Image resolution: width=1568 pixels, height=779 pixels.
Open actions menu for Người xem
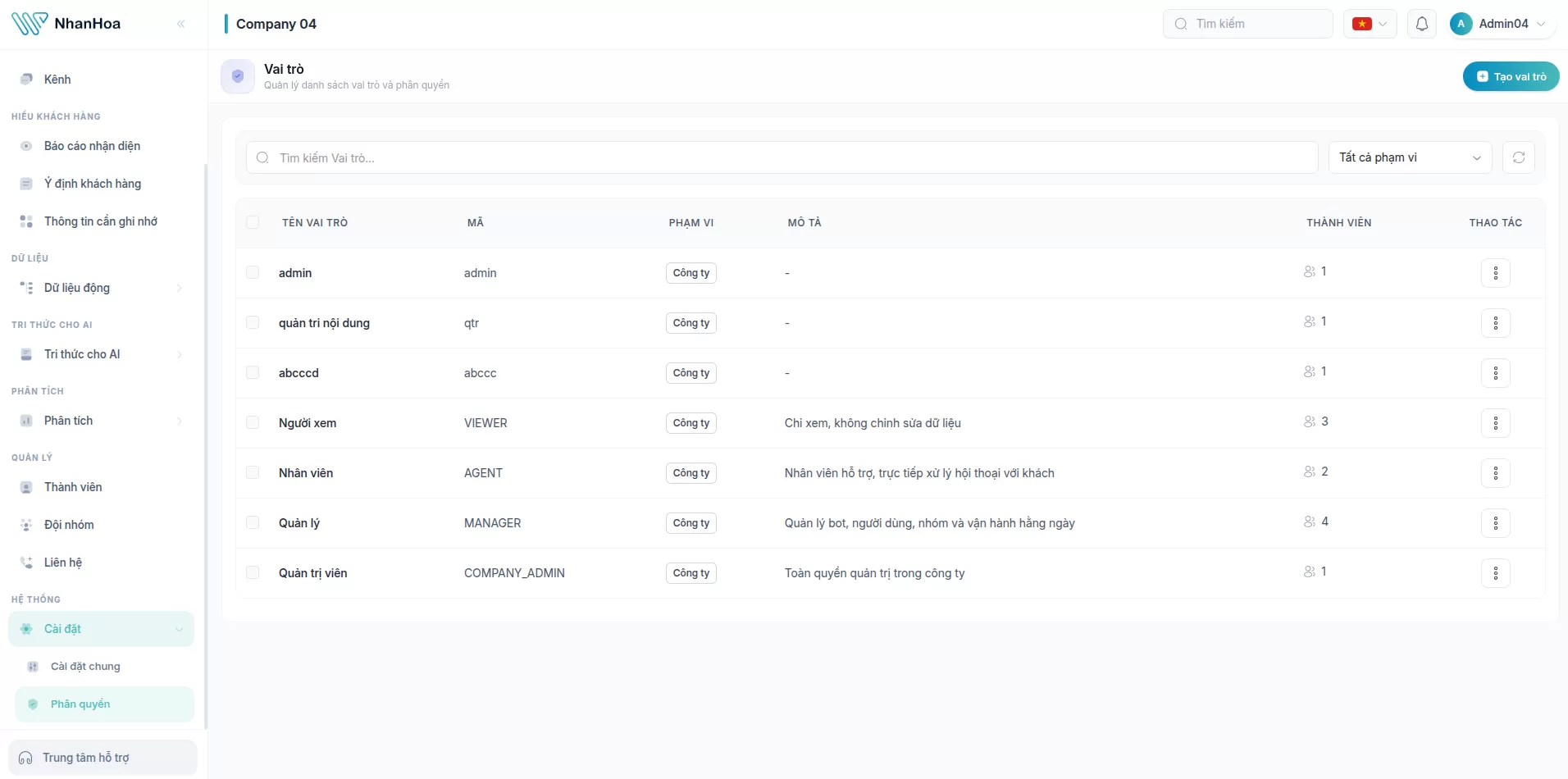[x=1495, y=423]
